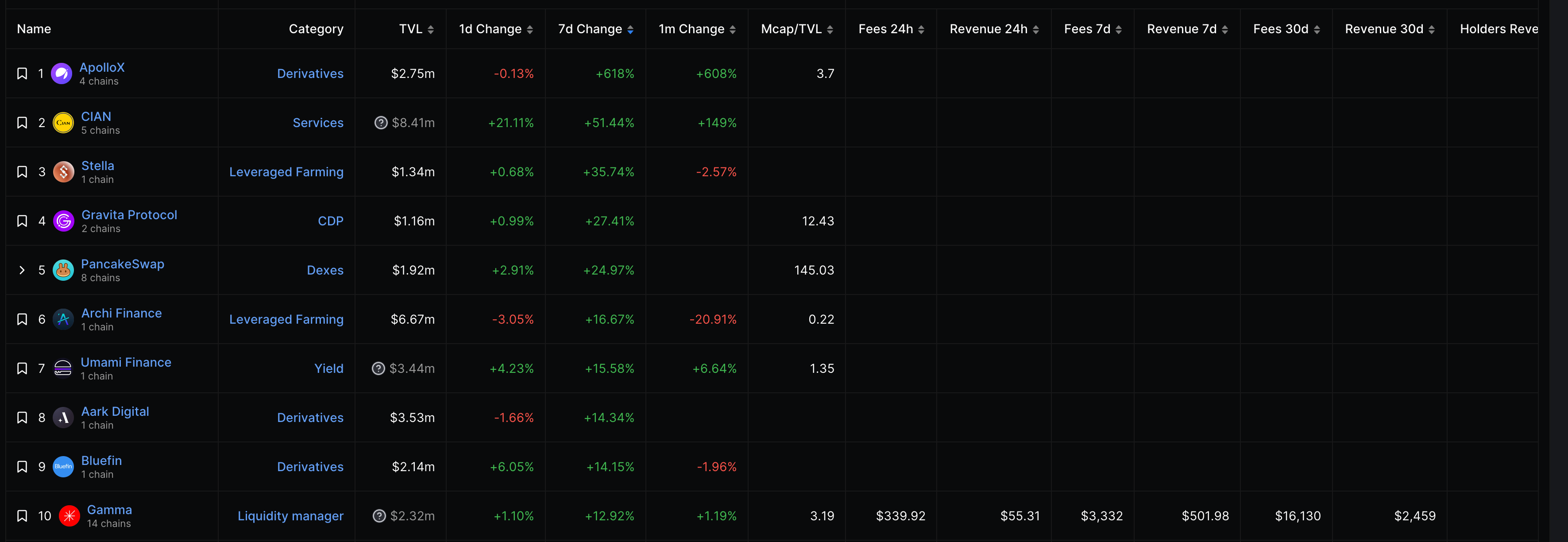Open the Umami Finance protocol link
Screen dimensions: 1568x542
[x=126, y=362]
